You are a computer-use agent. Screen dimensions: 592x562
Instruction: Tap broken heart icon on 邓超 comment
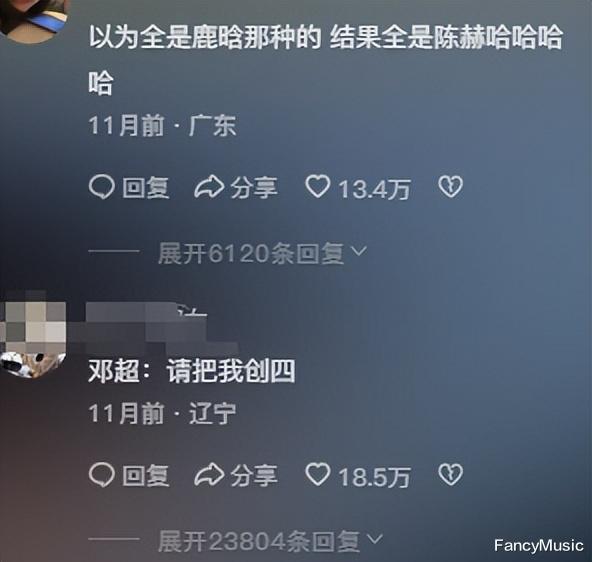(450, 474)
